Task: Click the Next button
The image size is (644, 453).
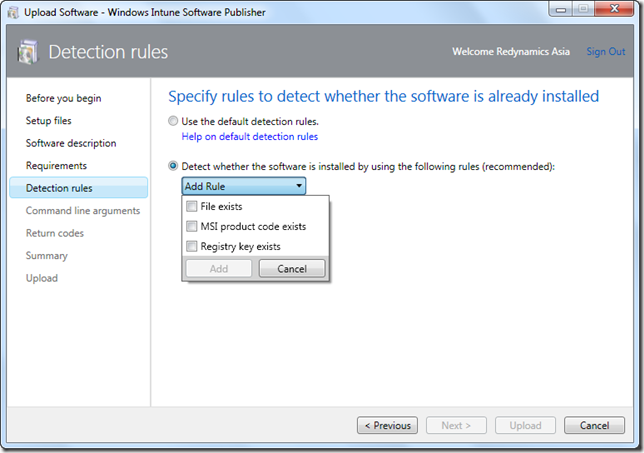Action: (456, 425)
